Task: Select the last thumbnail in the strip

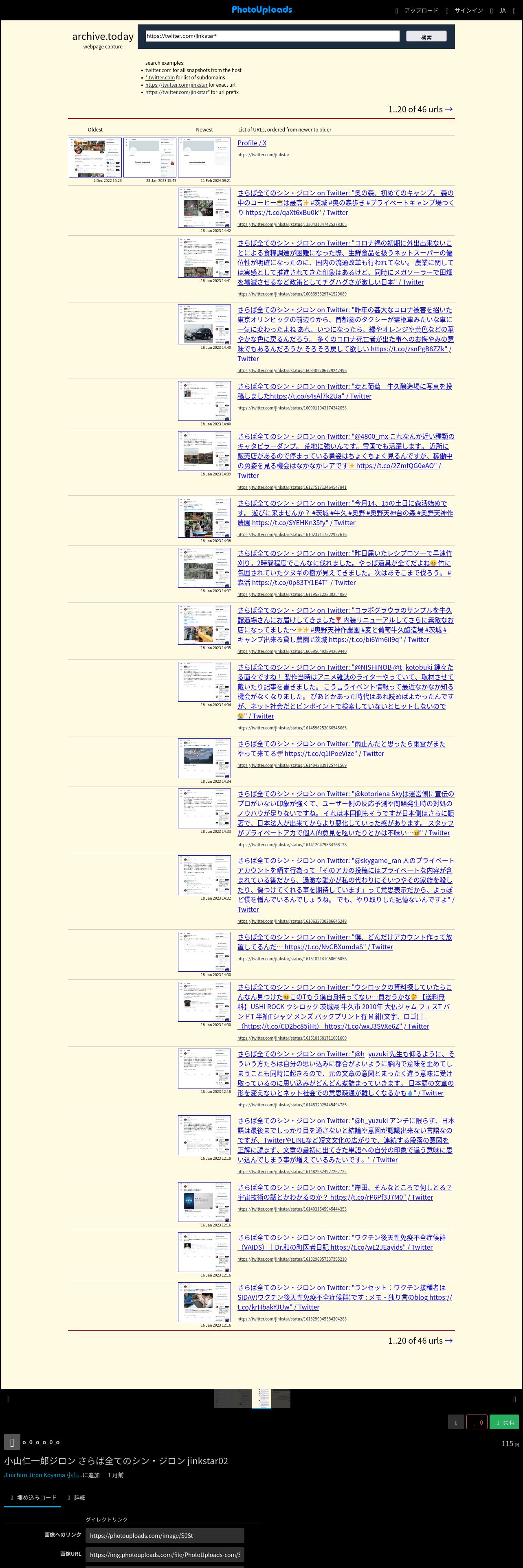Action: [x=281, y=1399]
